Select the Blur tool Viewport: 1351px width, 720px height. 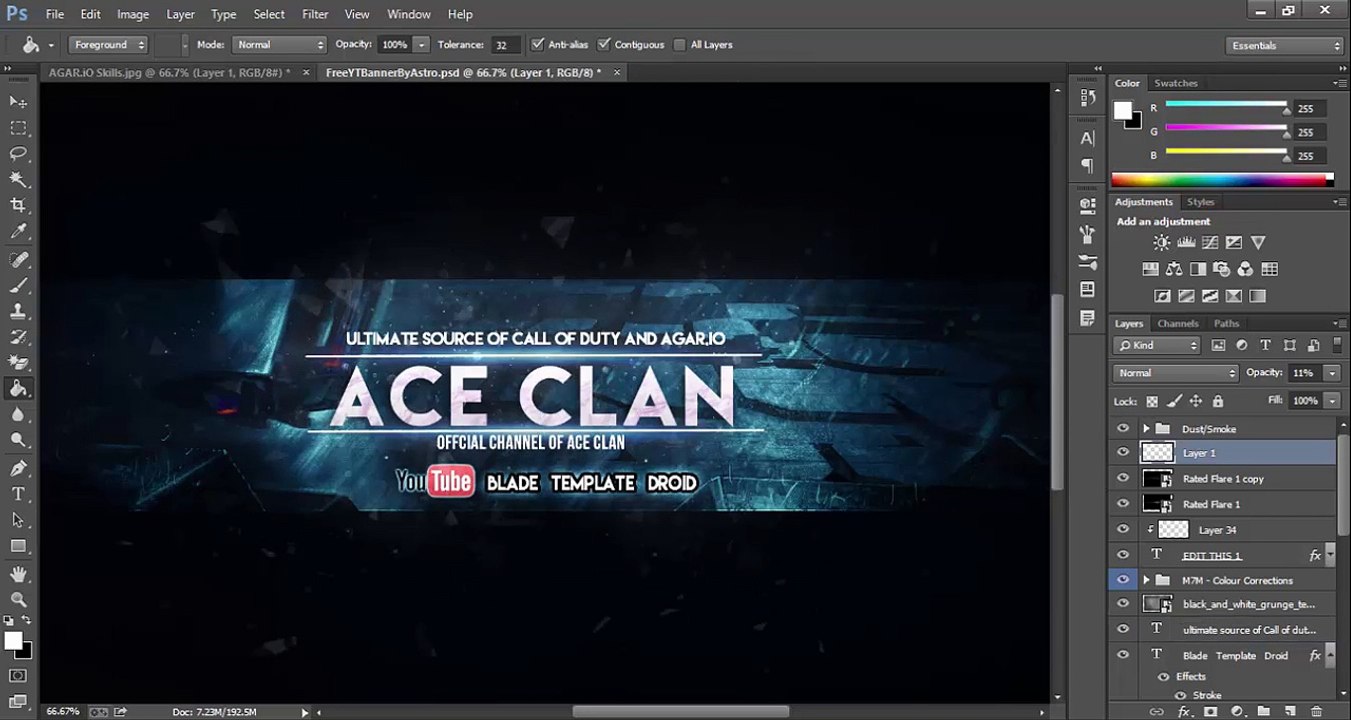(18, 416)
